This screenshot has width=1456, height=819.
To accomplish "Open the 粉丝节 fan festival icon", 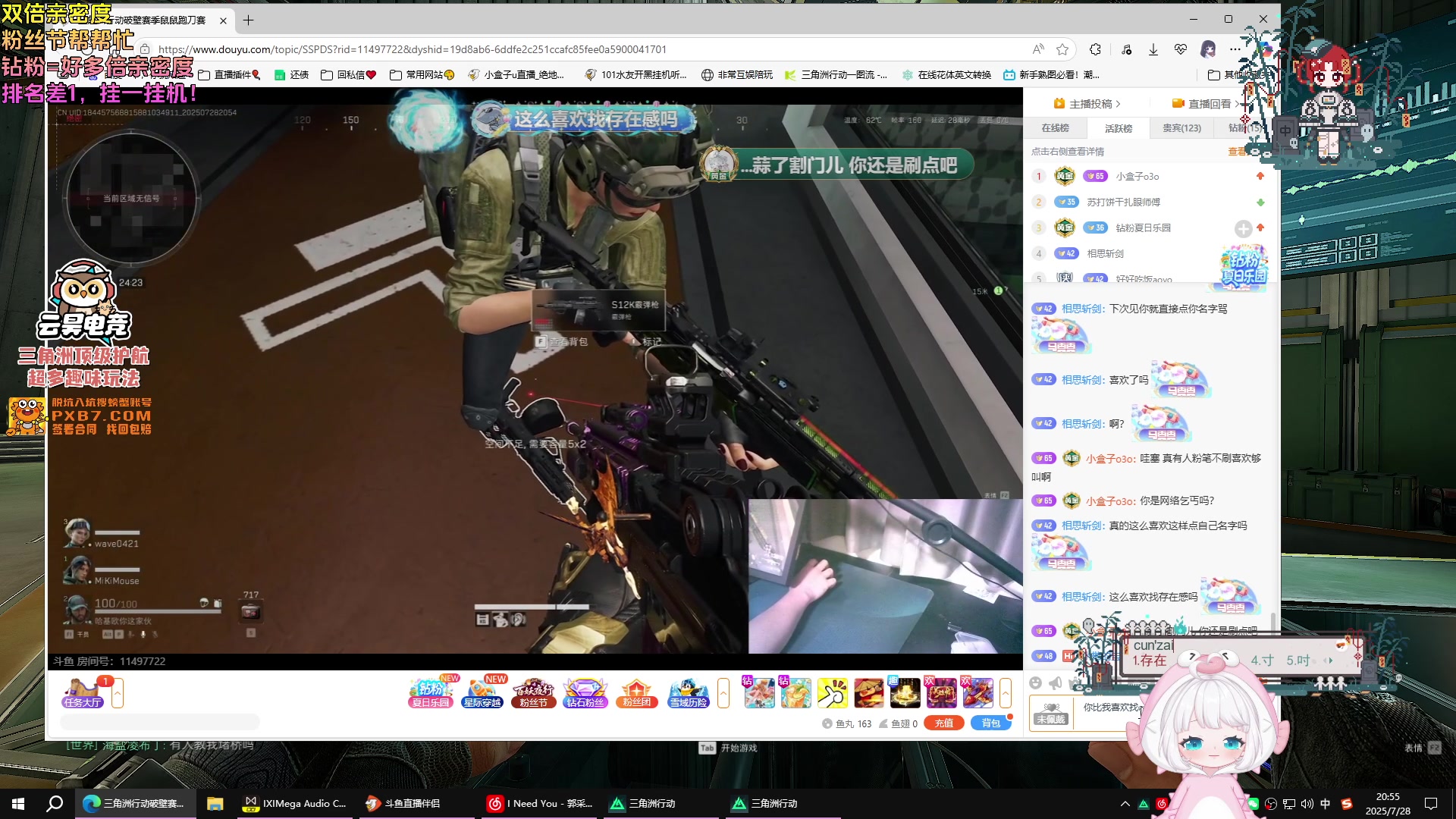I will click(533, 692).
